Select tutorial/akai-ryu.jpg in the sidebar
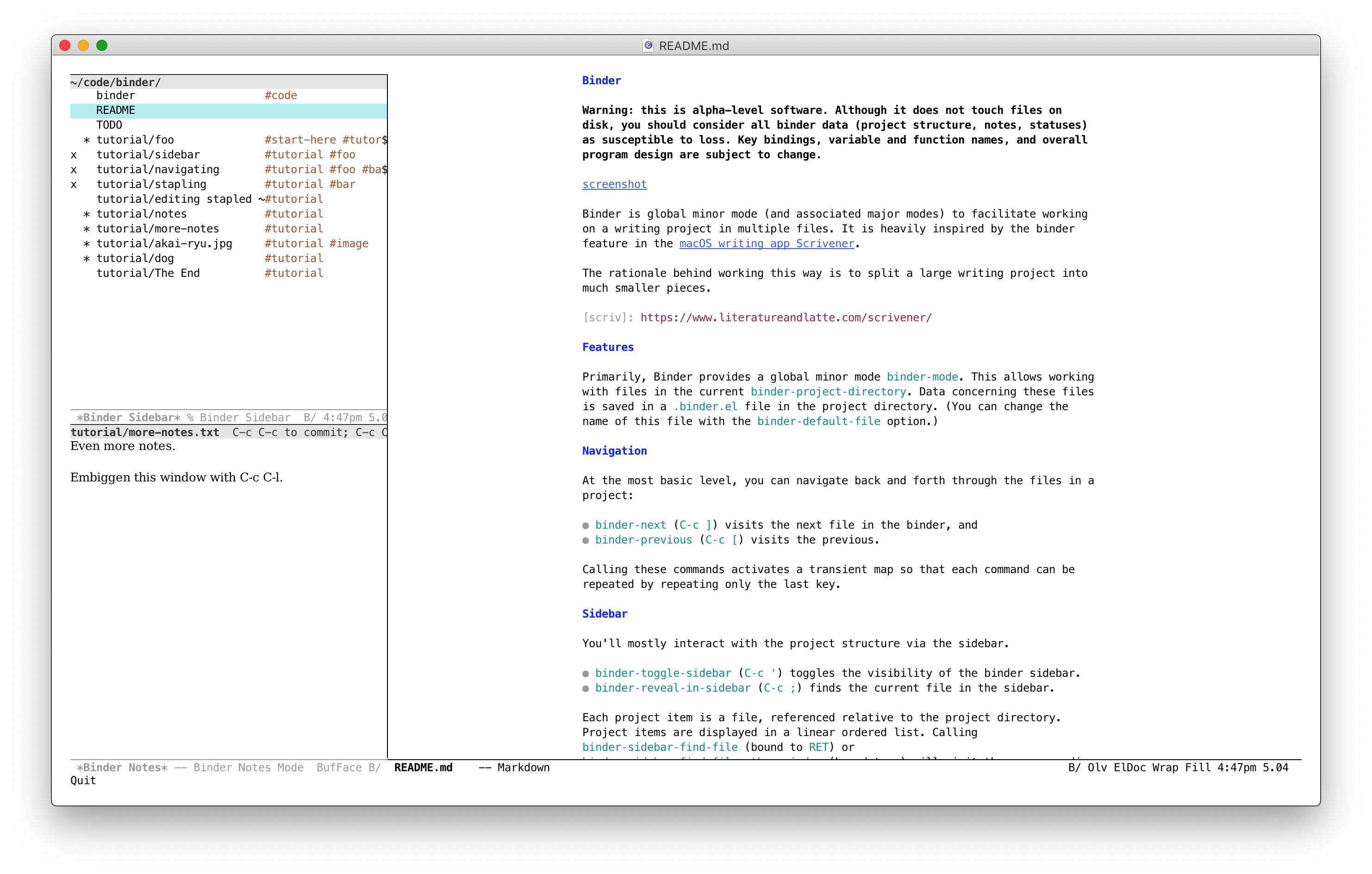 click(165, 243)
